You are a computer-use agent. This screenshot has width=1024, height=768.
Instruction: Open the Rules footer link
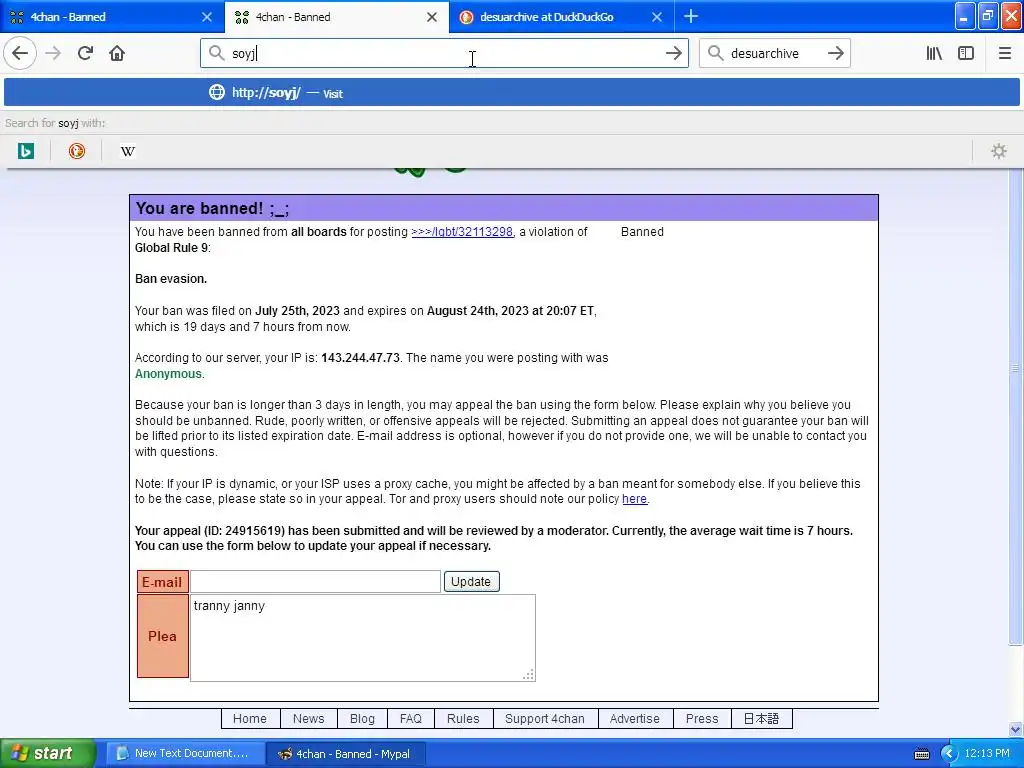coord(463,718)
